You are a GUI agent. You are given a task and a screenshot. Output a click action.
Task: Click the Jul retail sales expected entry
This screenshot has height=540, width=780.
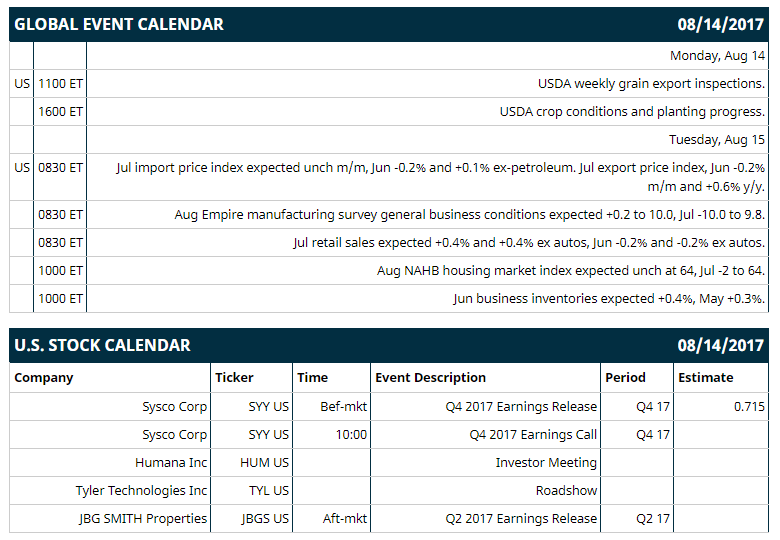[x=529, y=243]
